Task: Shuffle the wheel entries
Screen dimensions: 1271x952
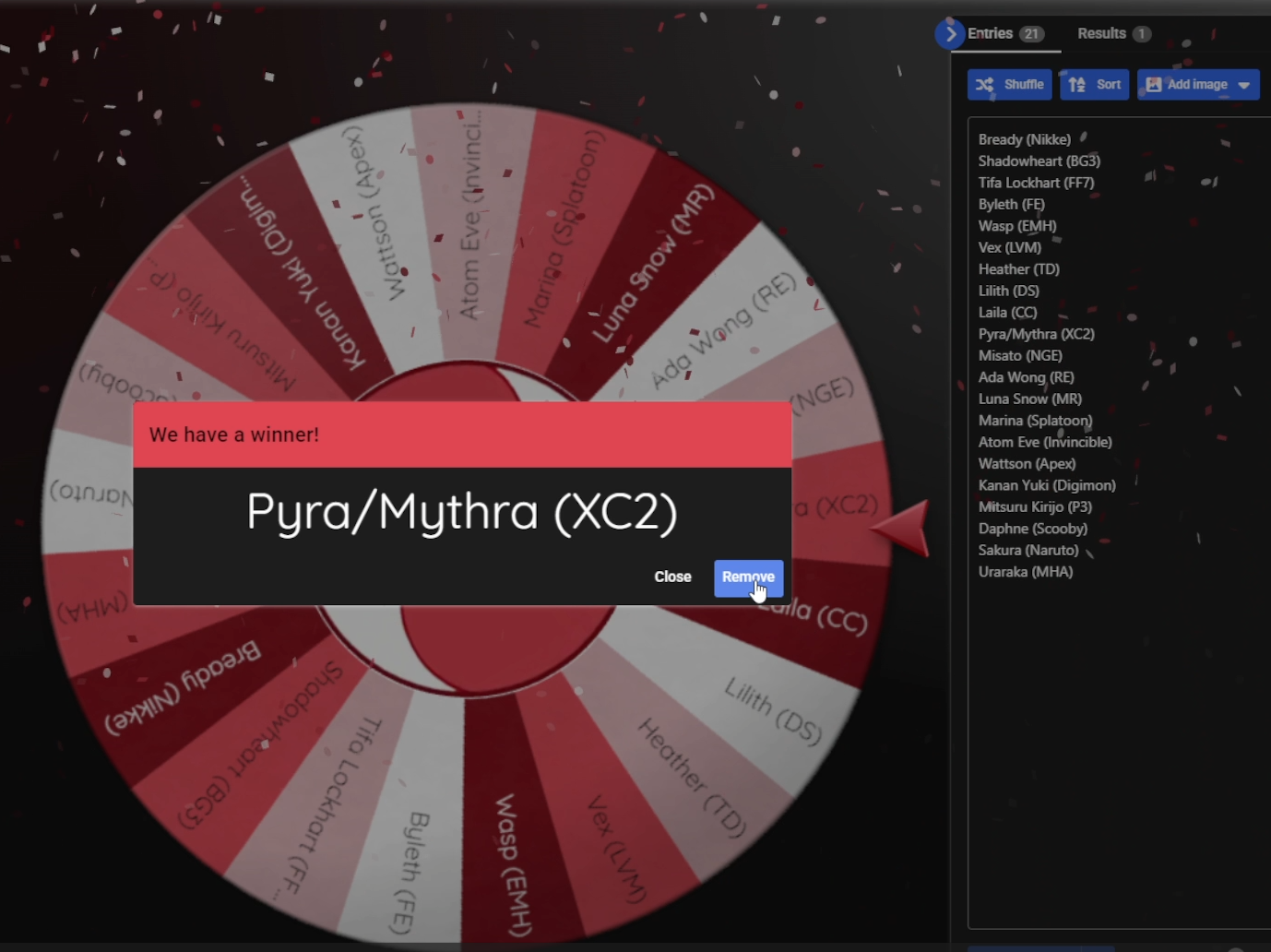Action: tap(1010, 85)
